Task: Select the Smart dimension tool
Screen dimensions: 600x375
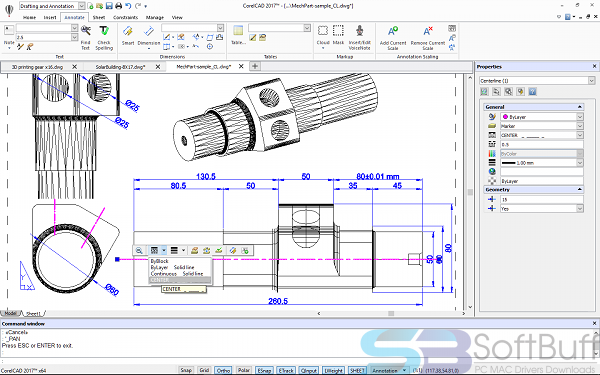Action: 128,36
